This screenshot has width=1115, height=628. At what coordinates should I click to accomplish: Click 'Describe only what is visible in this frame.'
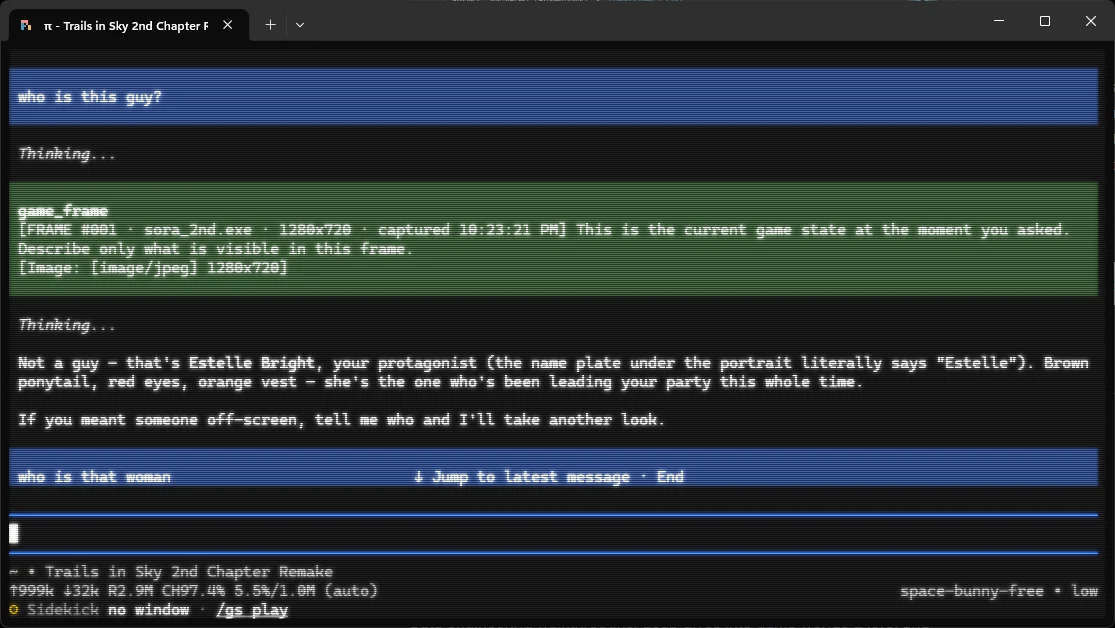[x=215, y=249]
